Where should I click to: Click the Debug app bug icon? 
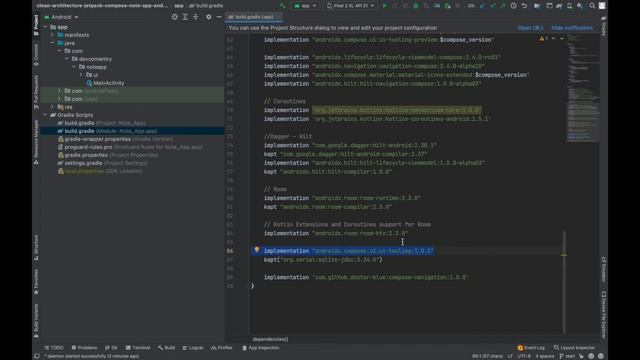[416, 6]
